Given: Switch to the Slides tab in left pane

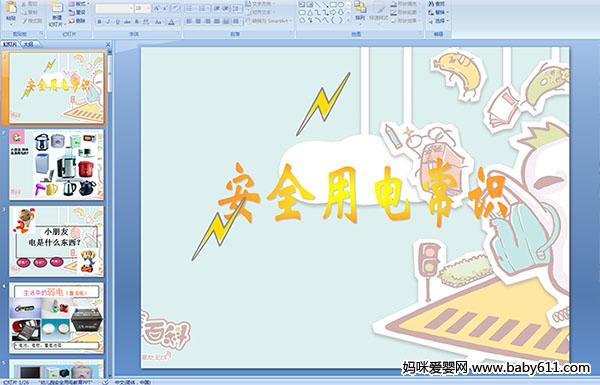Looking at the screenshot, I should pyautogui.click(x=10, y=44).
